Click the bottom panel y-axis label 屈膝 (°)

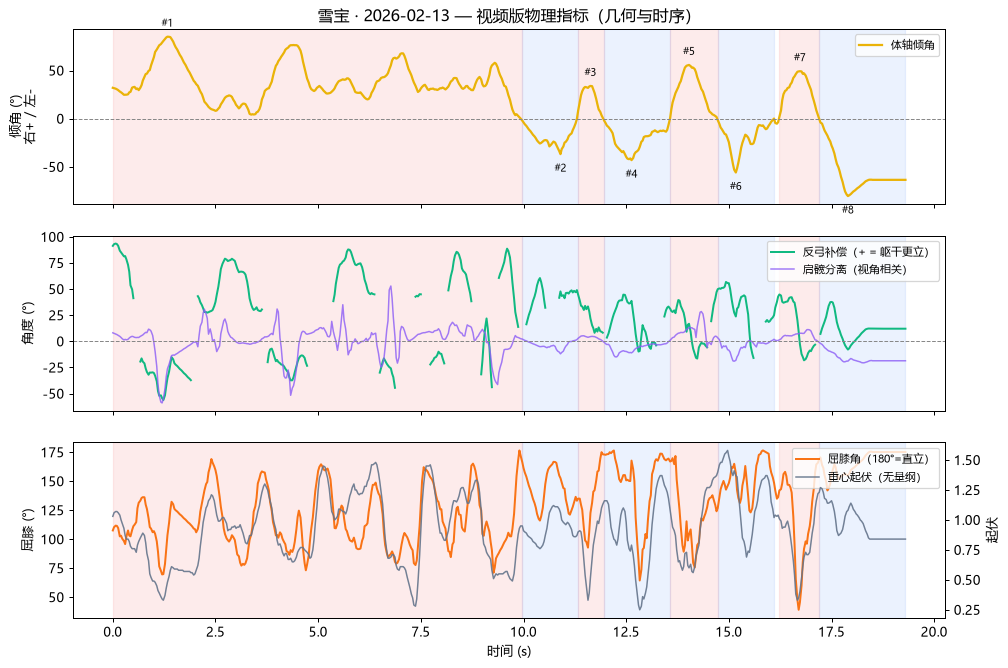point(28,530)
